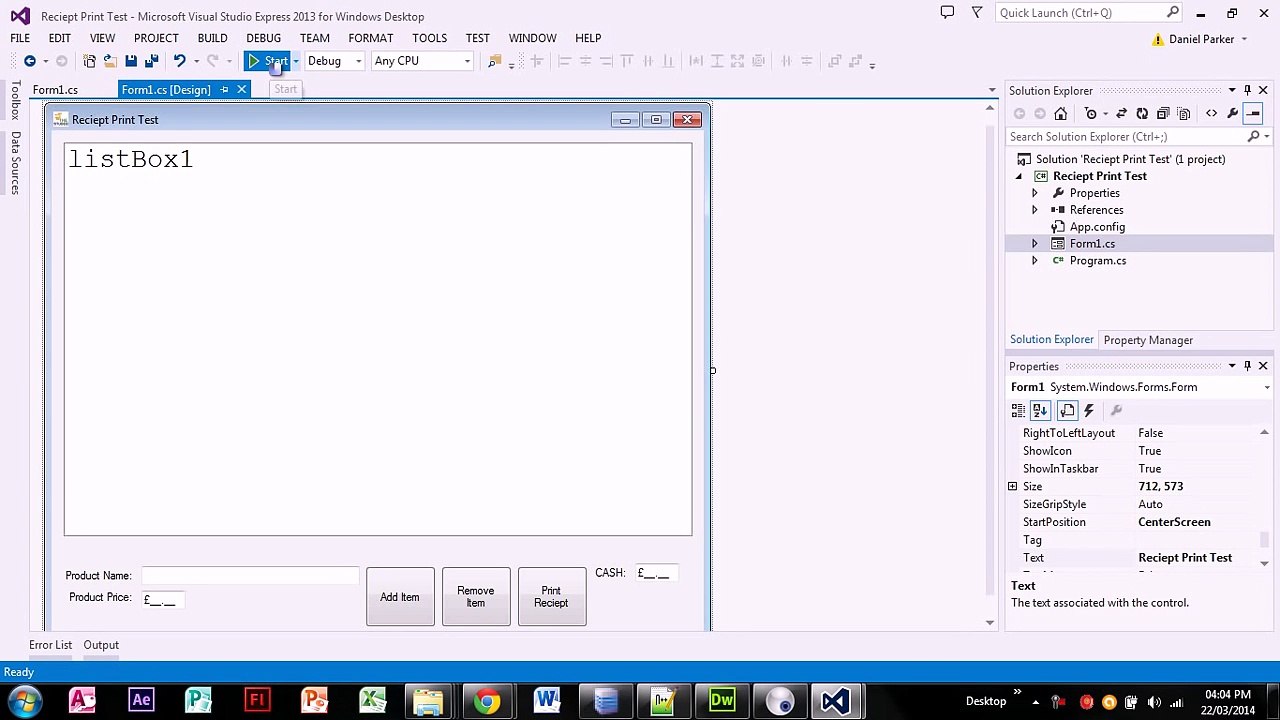Open Google Chrome from the taskbar
Viewport: 1280px width, 720px height.
(487, 701)
